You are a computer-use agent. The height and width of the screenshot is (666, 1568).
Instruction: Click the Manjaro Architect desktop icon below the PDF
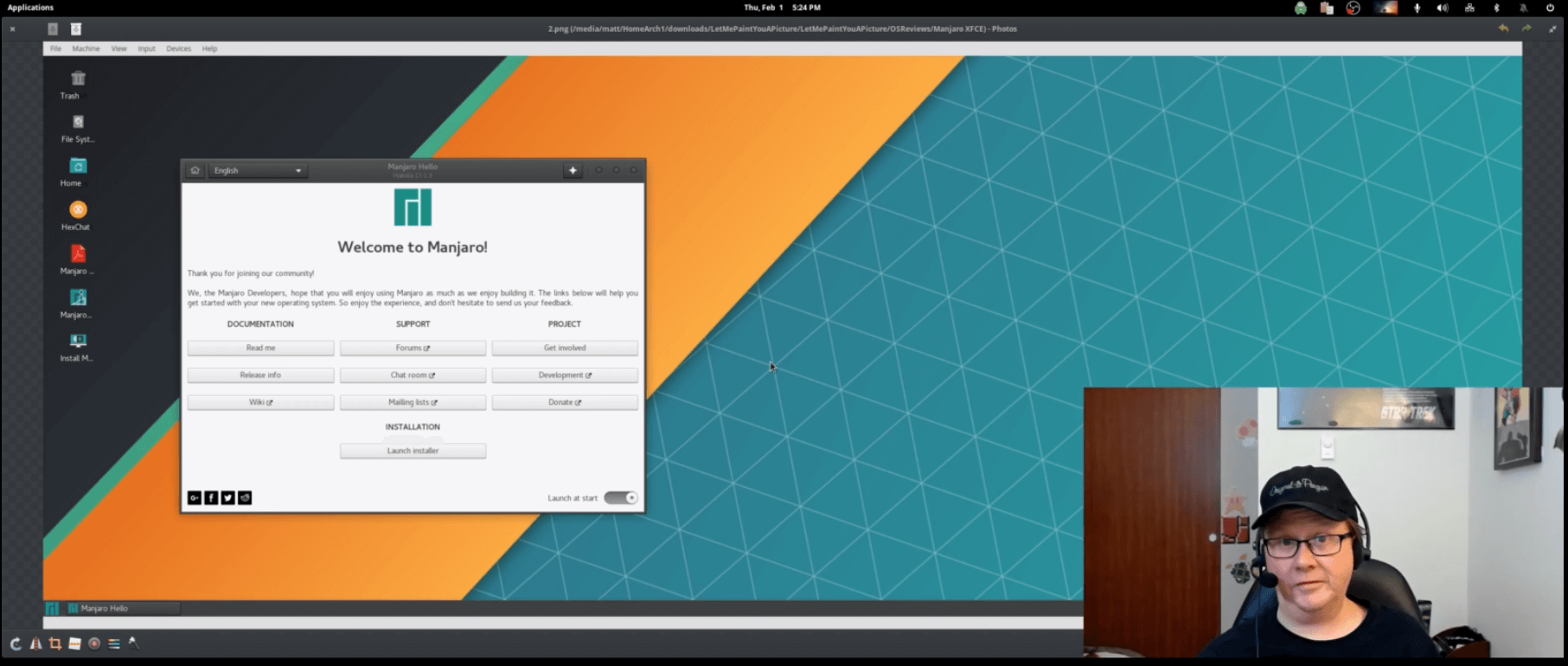(78, 298)
